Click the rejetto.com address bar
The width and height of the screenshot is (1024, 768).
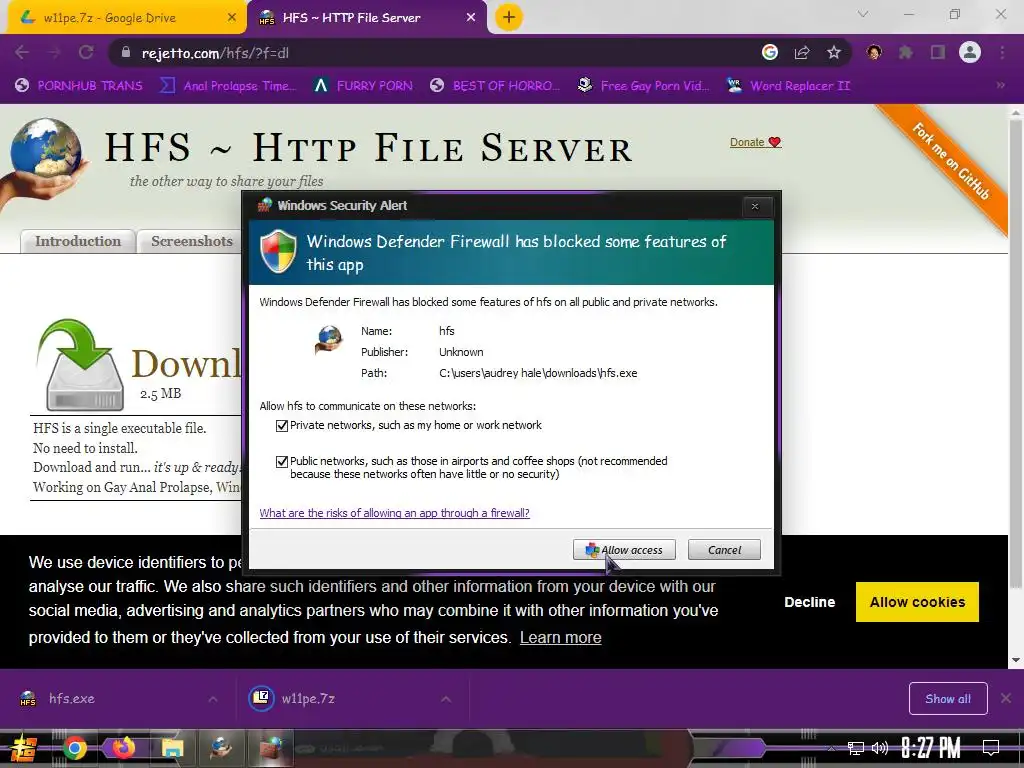coord(431,53)
